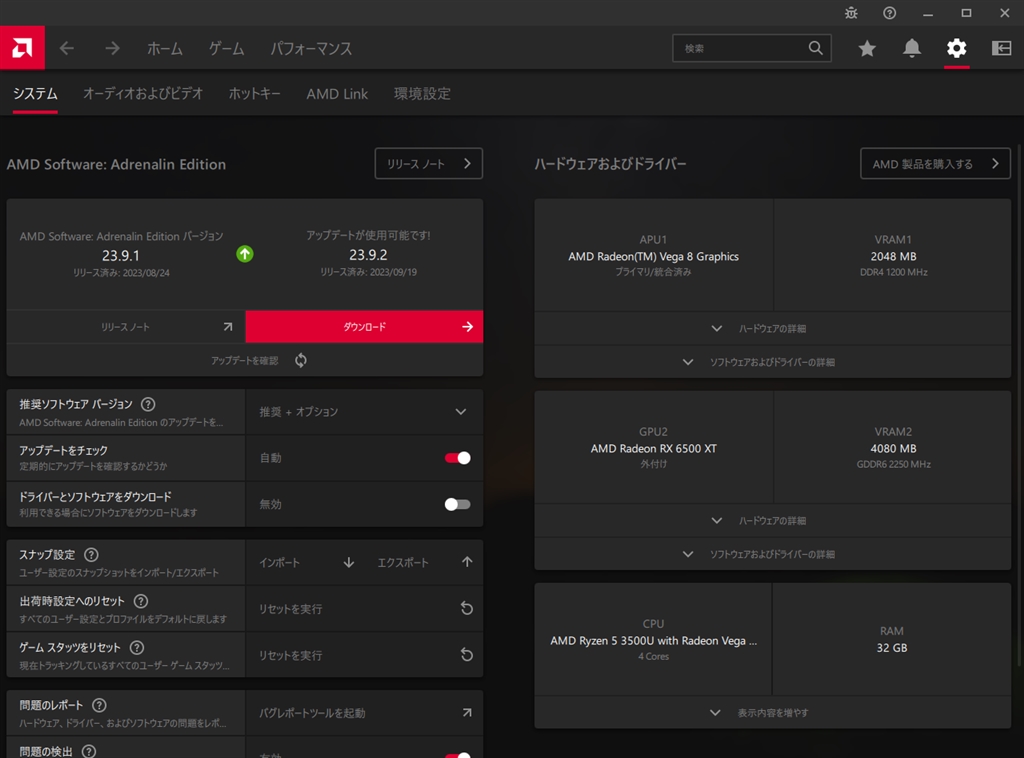Click reset icon for 出荷時設定へのリセット

(x=466, y=608)
